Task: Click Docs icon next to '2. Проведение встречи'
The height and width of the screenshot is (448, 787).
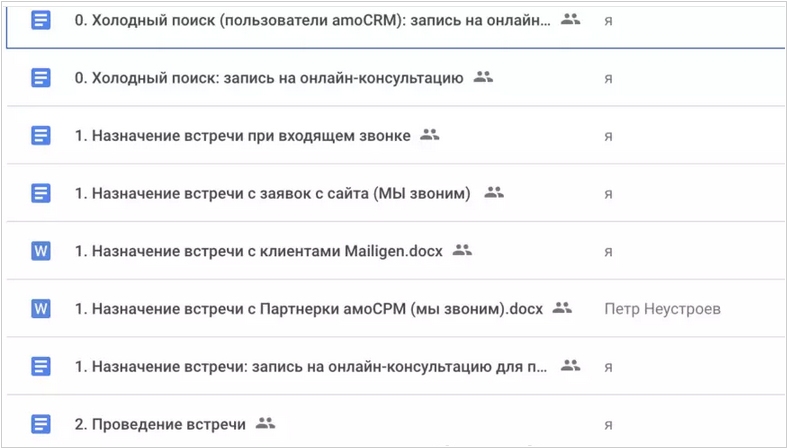Action: pos(41,424)
